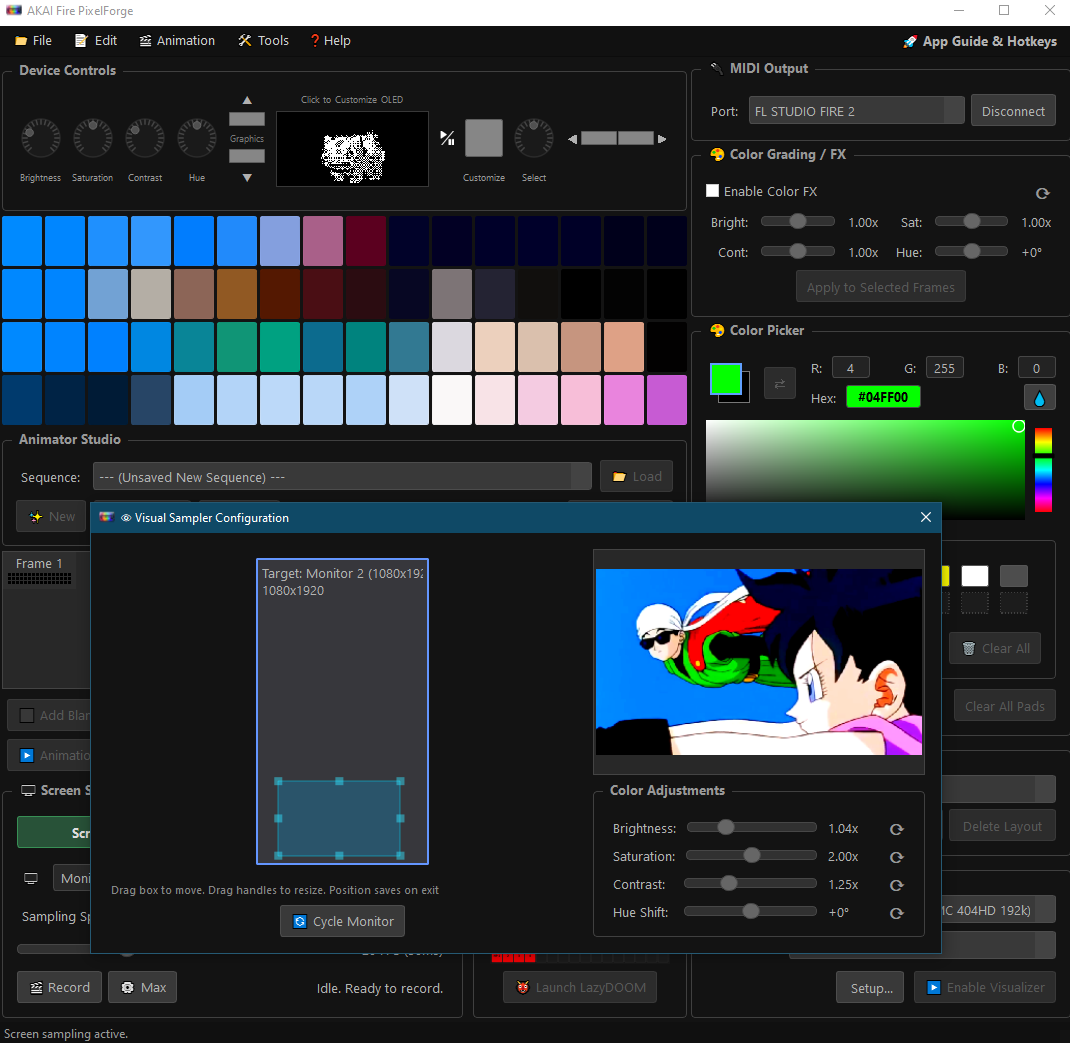Viewport: 1070px width, 1043px height.
Task: Click the OLED display to customize it
Action: tap(352, 149)
